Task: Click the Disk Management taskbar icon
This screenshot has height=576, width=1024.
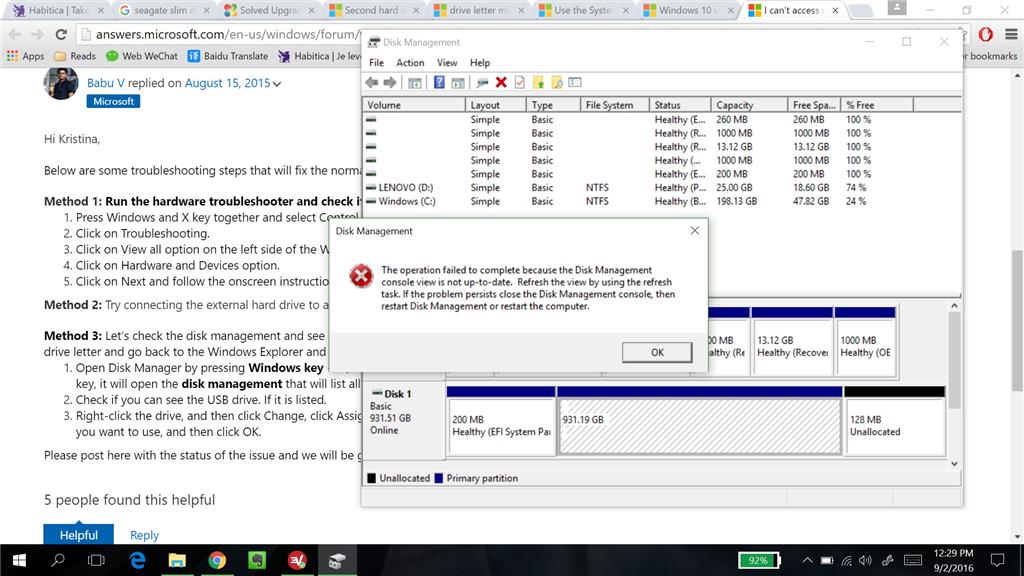Action: click(337, 560)
